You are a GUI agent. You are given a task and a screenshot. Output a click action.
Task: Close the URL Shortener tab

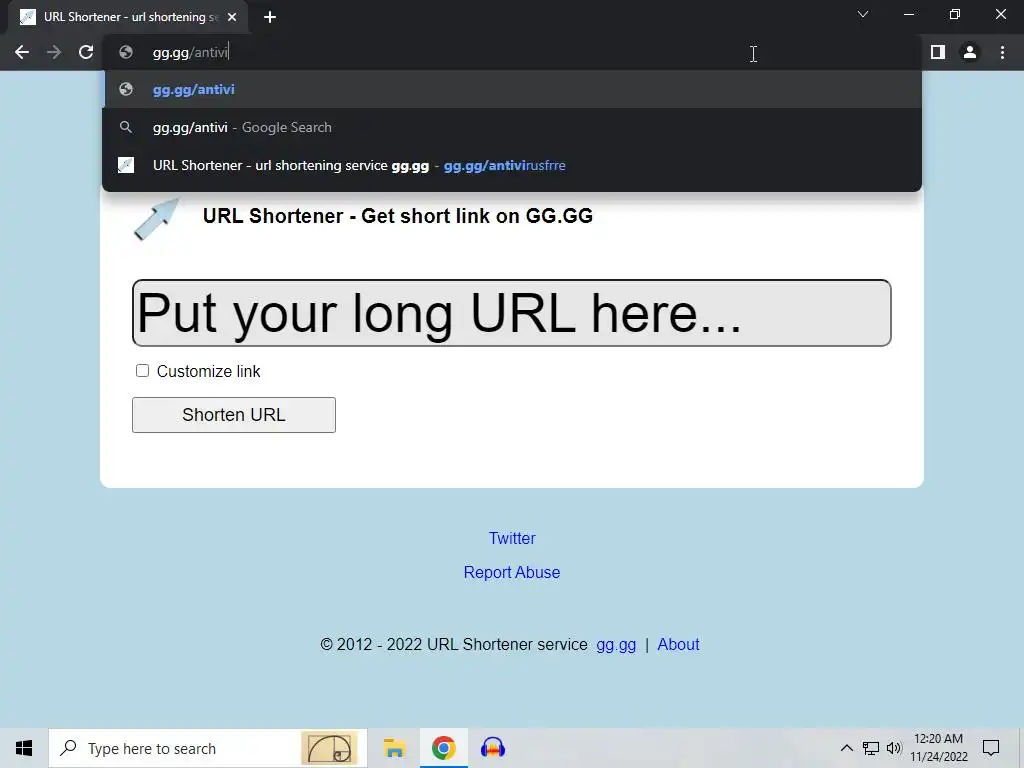(232, 17)
